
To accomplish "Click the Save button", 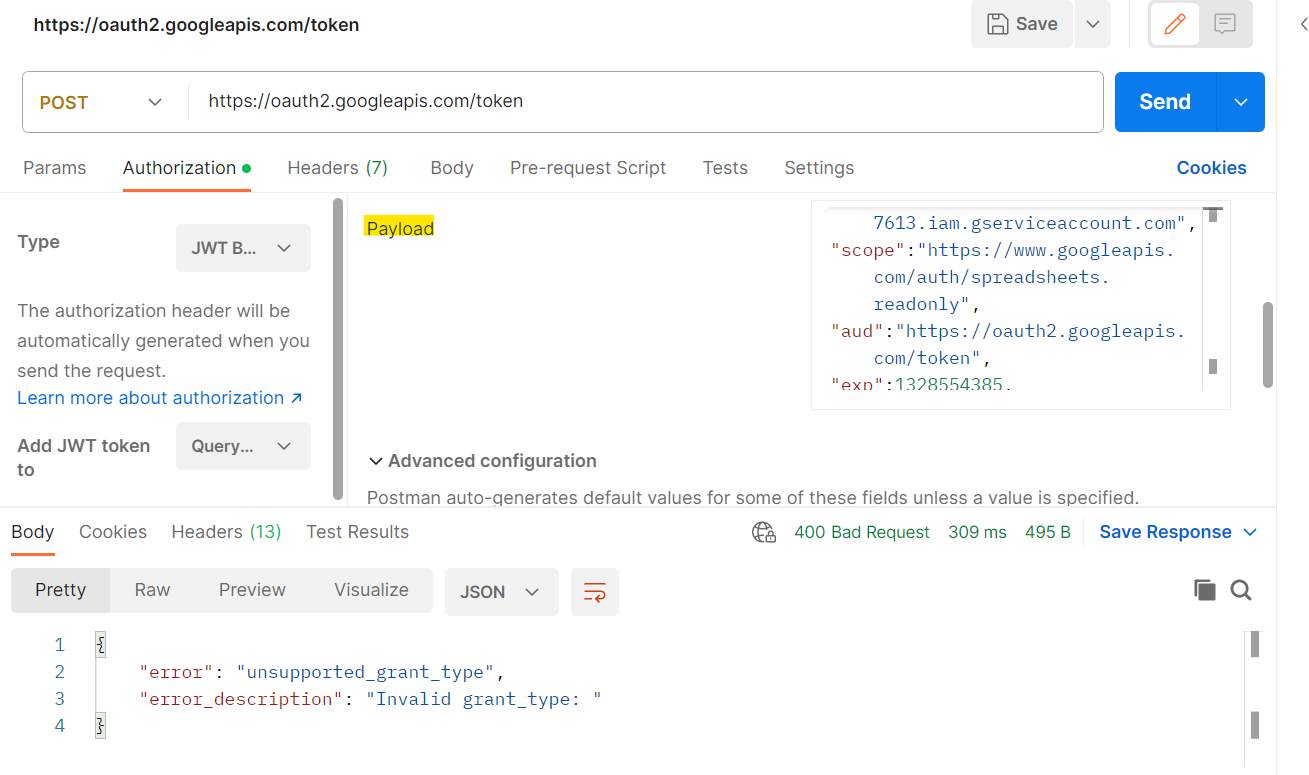I will (1022, 24).
